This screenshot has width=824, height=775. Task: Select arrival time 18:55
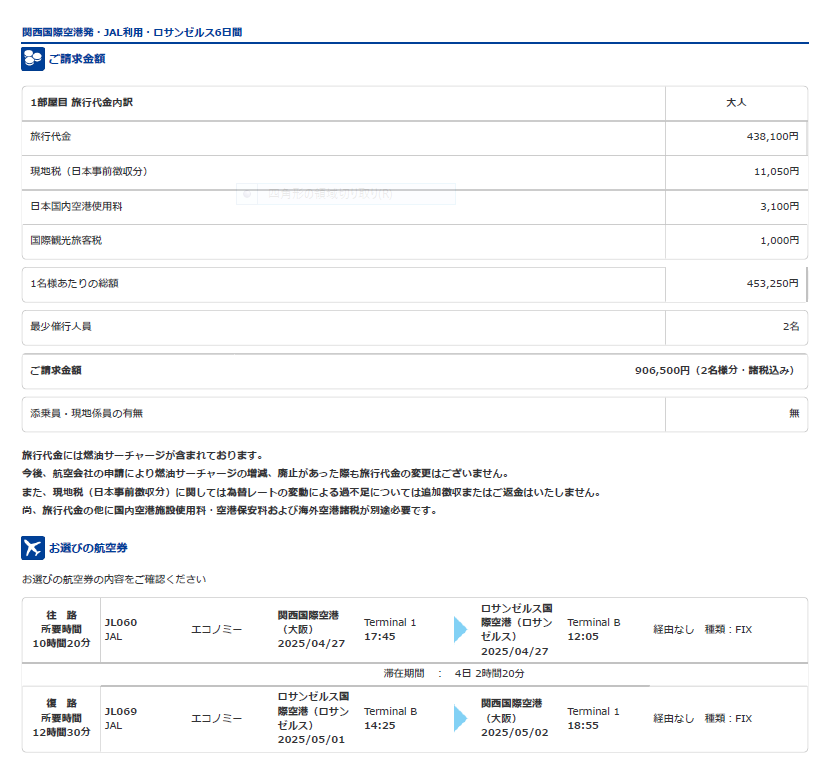coord(583,726)
